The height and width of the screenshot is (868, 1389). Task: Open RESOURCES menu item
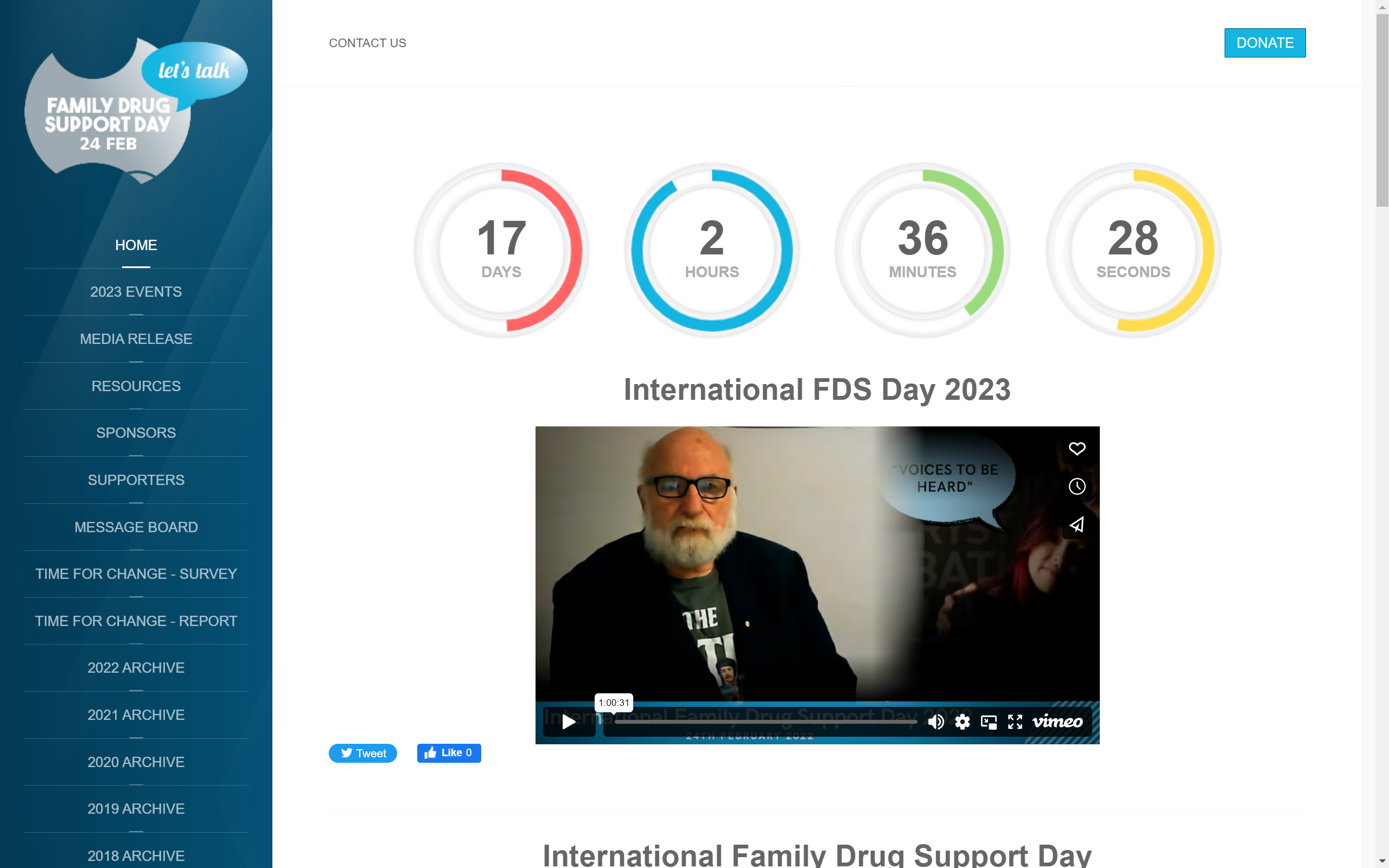point(136,386)
